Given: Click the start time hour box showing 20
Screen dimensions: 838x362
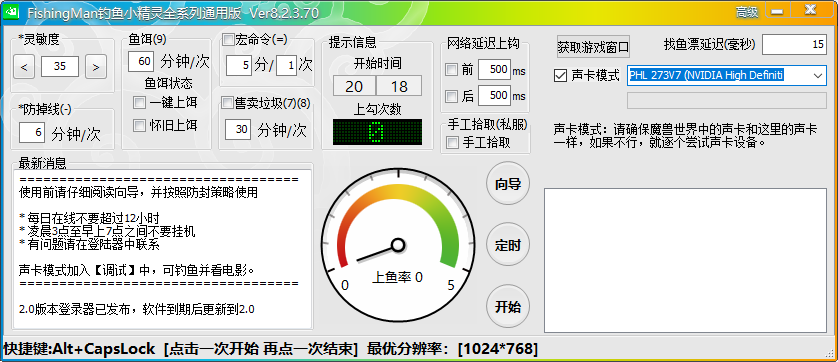Looking at the screenshot, I should coord(354,86).
